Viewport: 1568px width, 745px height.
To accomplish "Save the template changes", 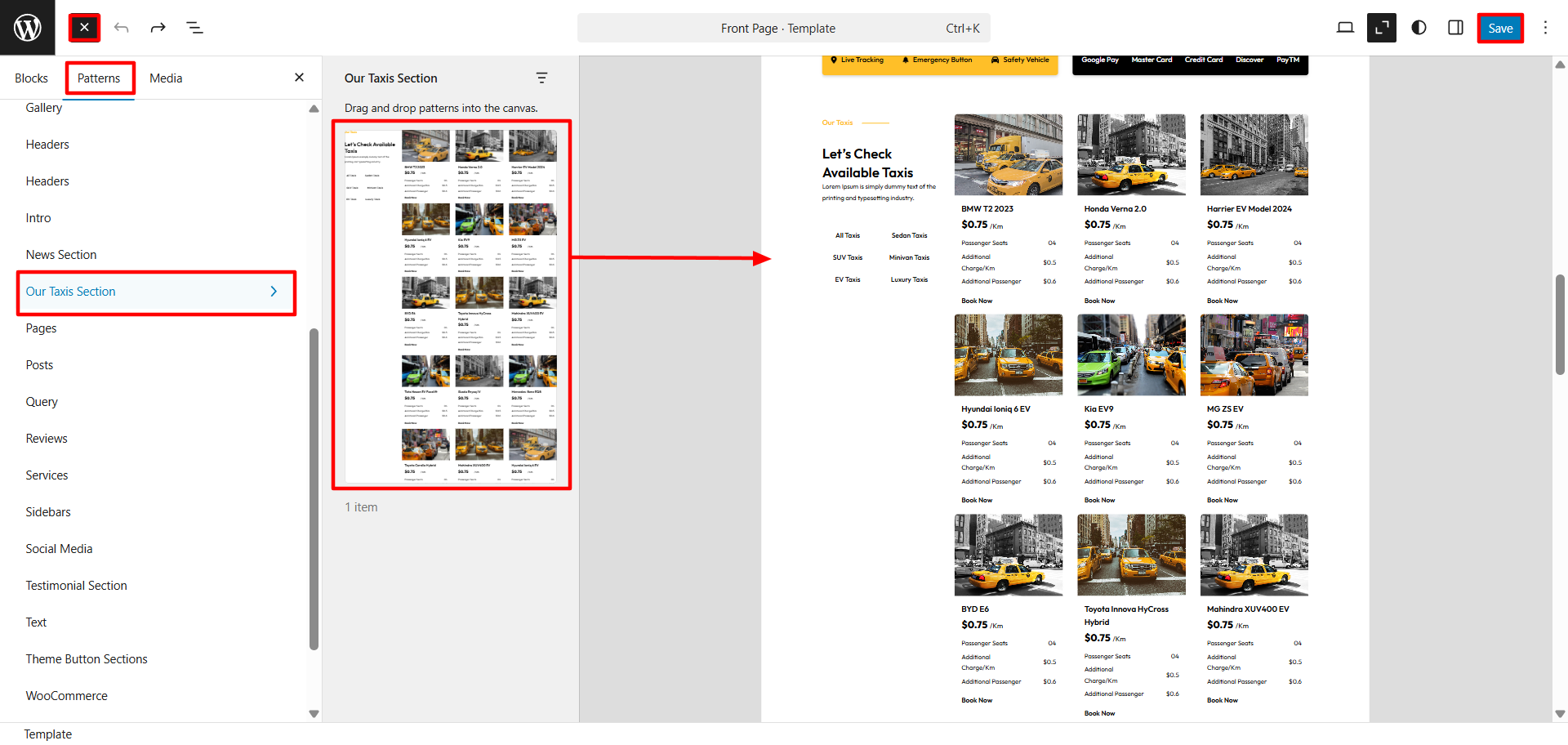I will tap(1499, 28).
